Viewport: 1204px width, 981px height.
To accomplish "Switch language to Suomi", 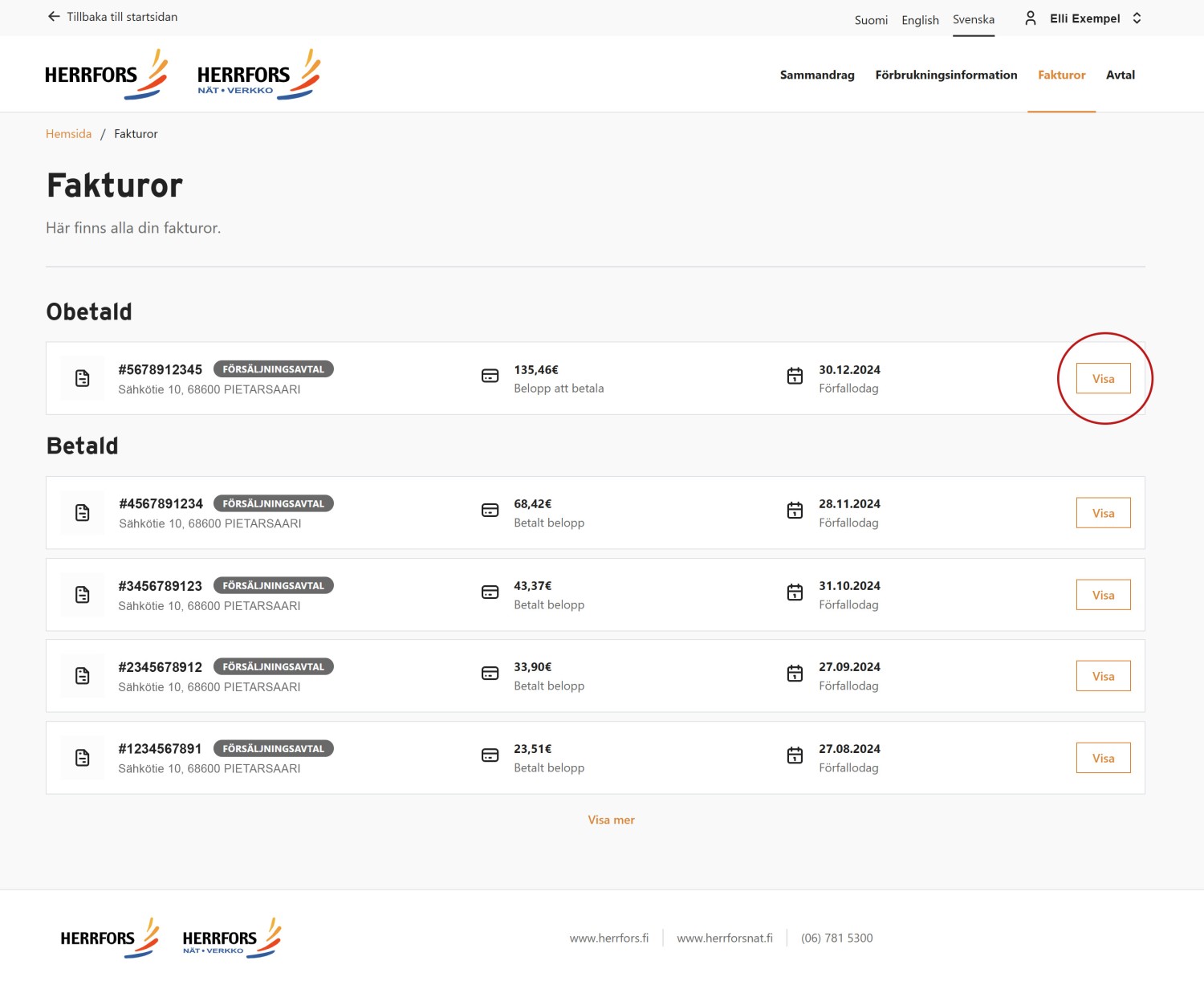I will 871,20.
